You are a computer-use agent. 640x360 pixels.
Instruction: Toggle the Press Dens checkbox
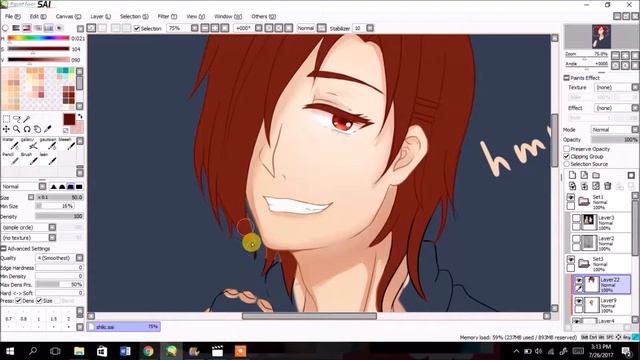click(x=18, y=301)
